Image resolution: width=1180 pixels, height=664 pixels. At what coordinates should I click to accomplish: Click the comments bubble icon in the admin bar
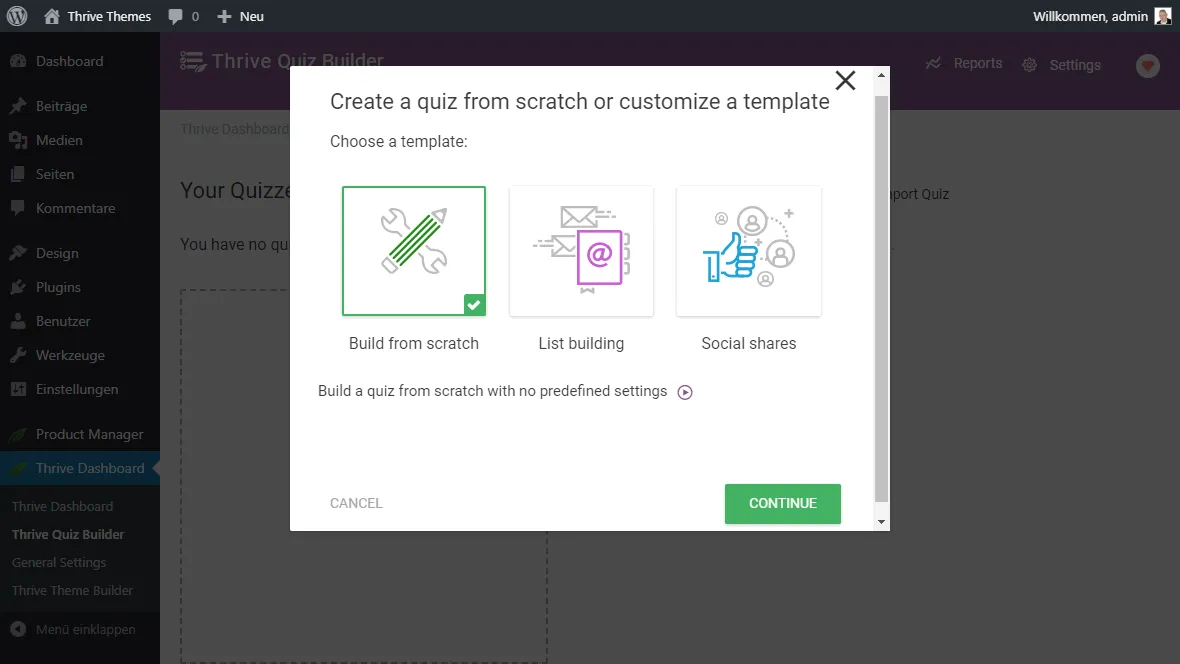tap(175, 17)
